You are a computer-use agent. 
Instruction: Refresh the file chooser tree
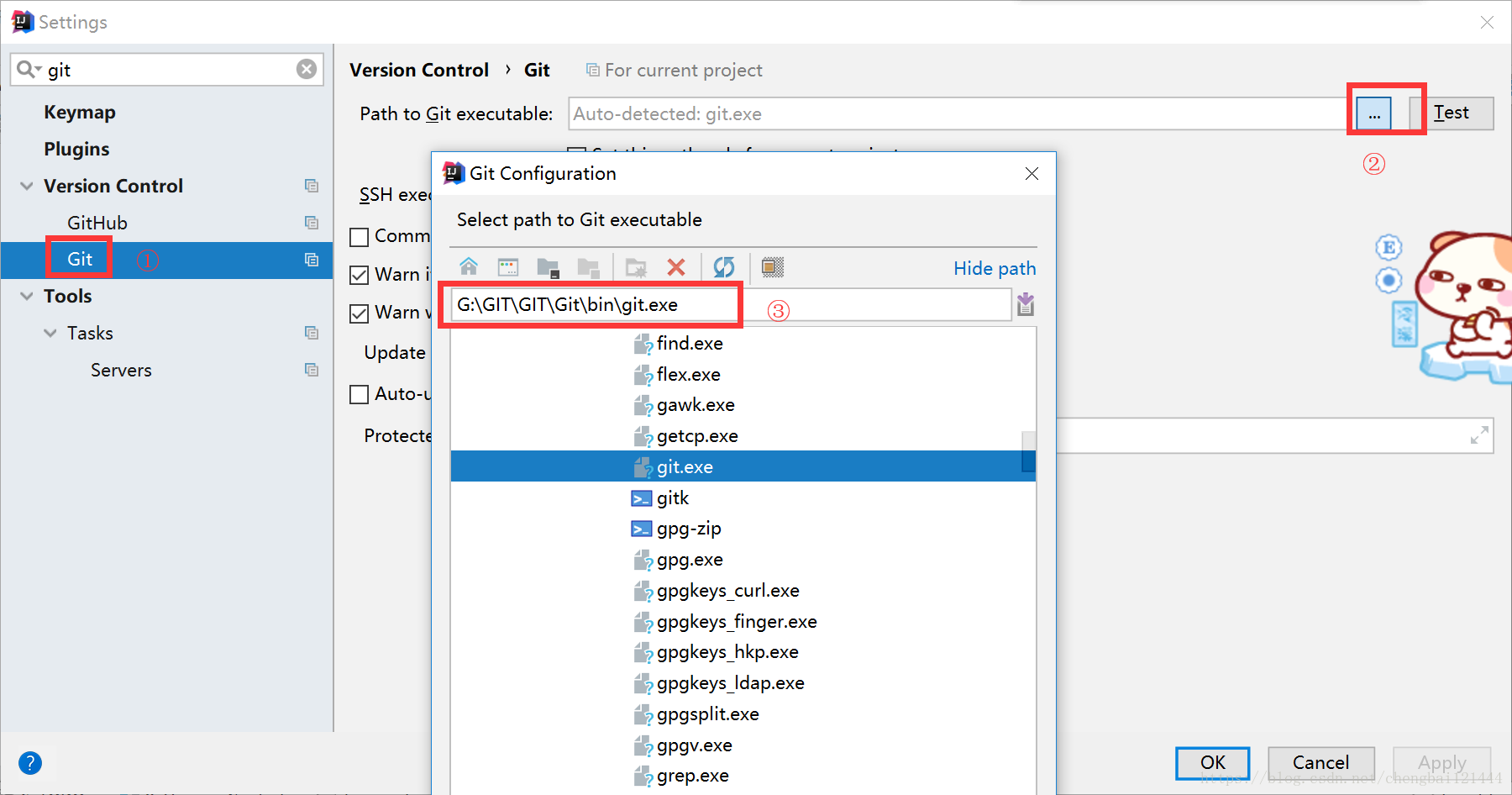724,267
